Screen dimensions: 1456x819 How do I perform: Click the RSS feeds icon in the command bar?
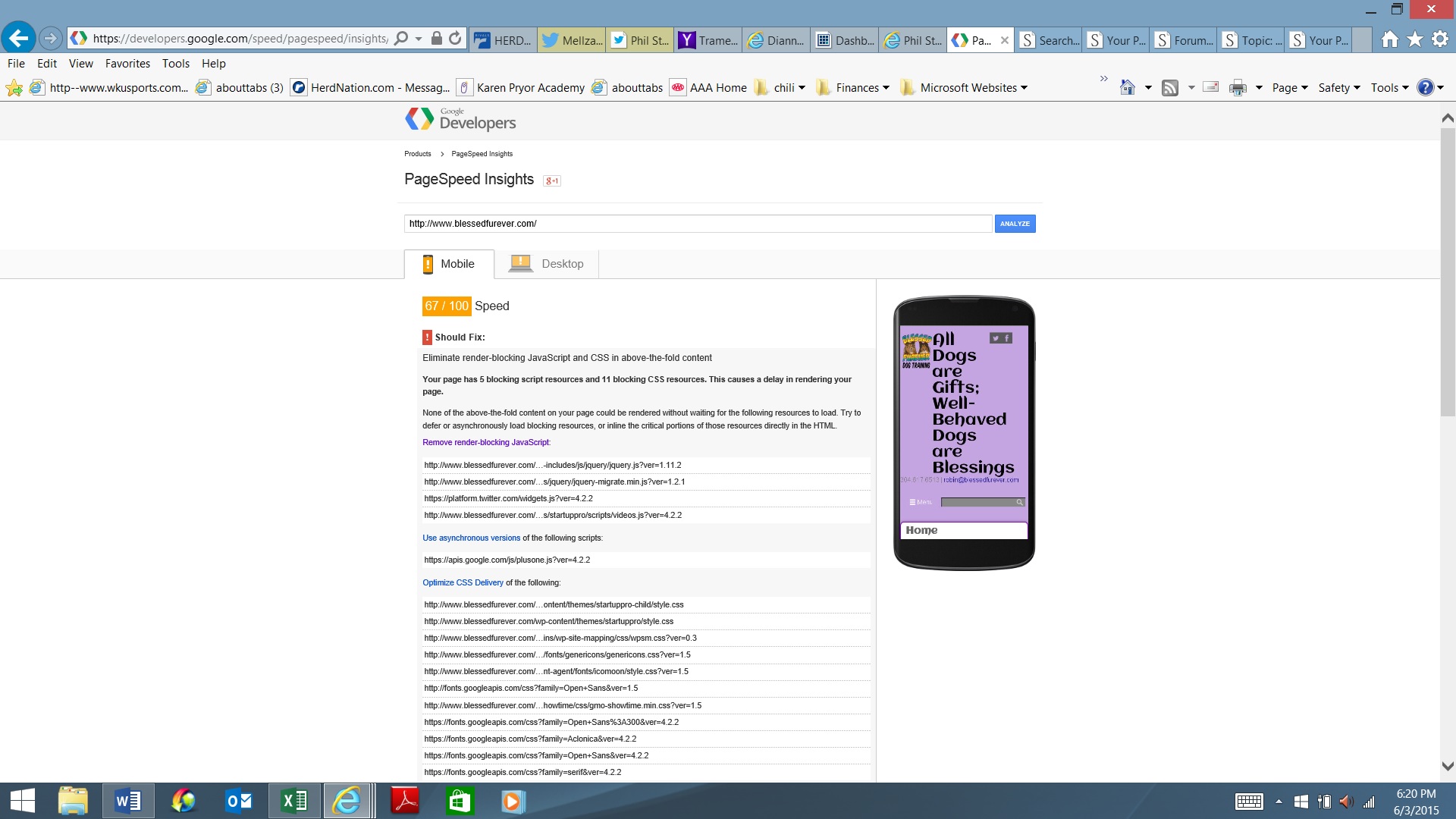click(x=1170, y=88)
